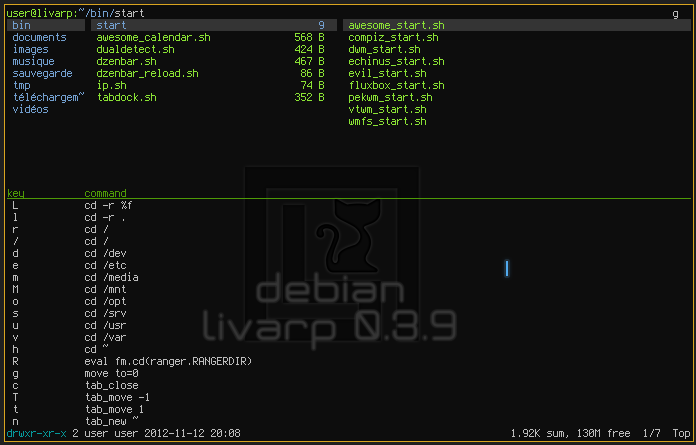Click pekwm_start.sh file
This screenshot has width=696, height=445.
(390, 97)
